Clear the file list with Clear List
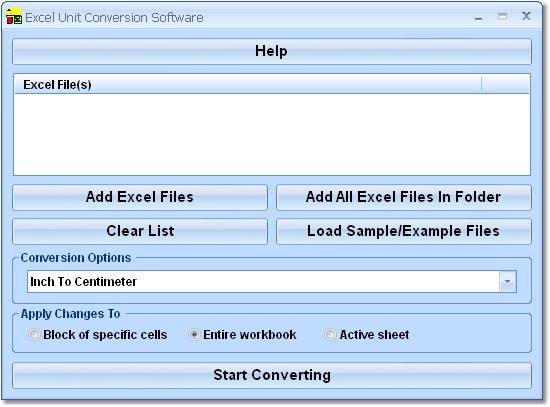The width and height of the screenshot is (550, 407). tap(140, 231)
